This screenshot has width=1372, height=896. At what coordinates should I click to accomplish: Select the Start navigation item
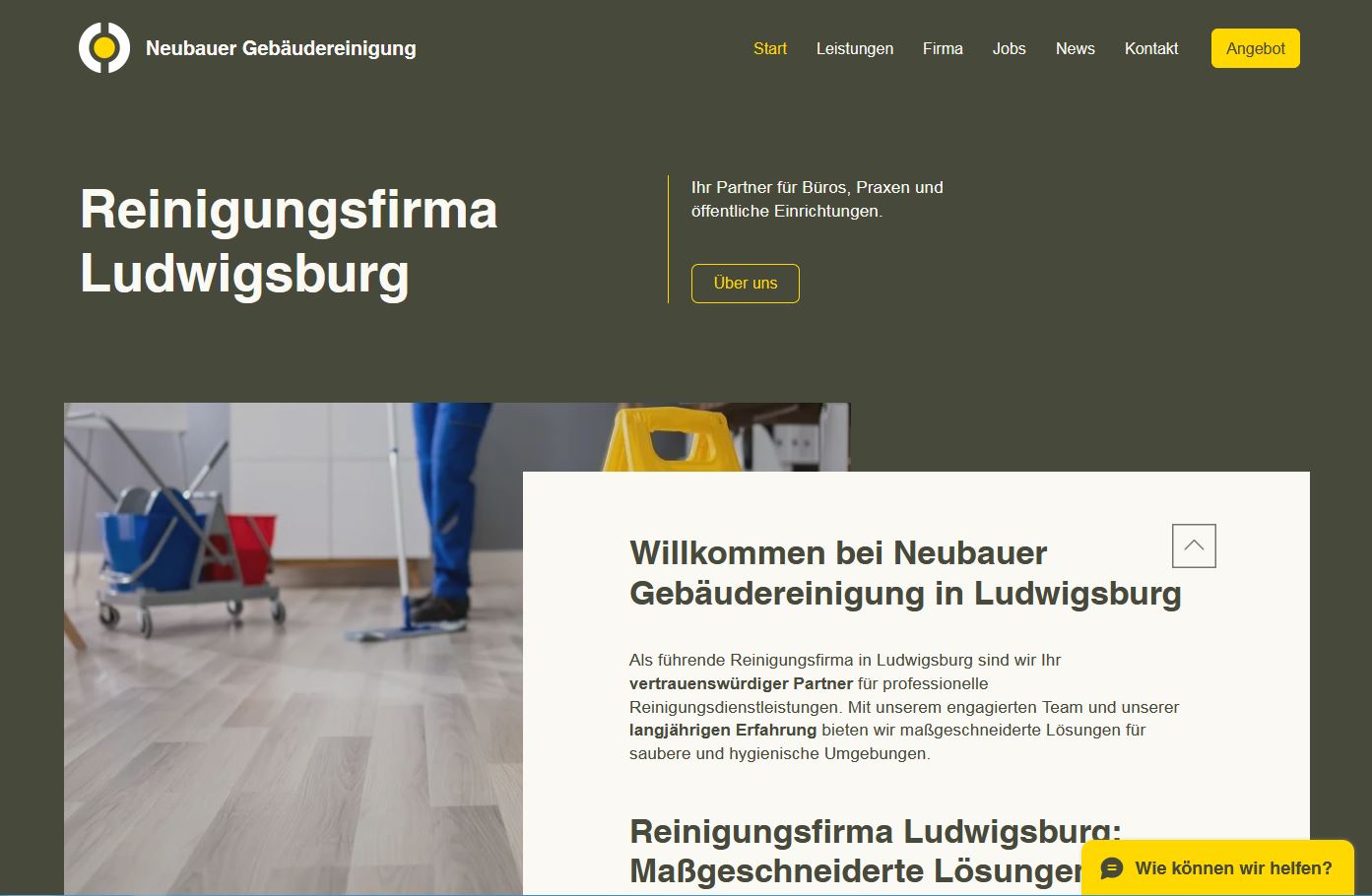click(x=770, y=48)
